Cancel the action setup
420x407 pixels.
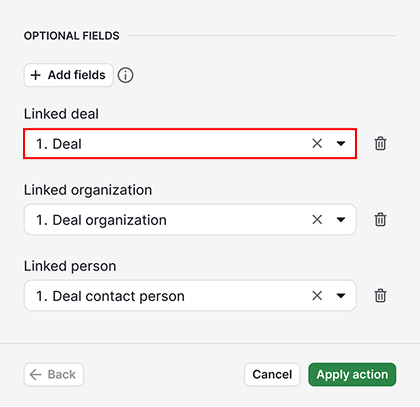click(272, 375)
